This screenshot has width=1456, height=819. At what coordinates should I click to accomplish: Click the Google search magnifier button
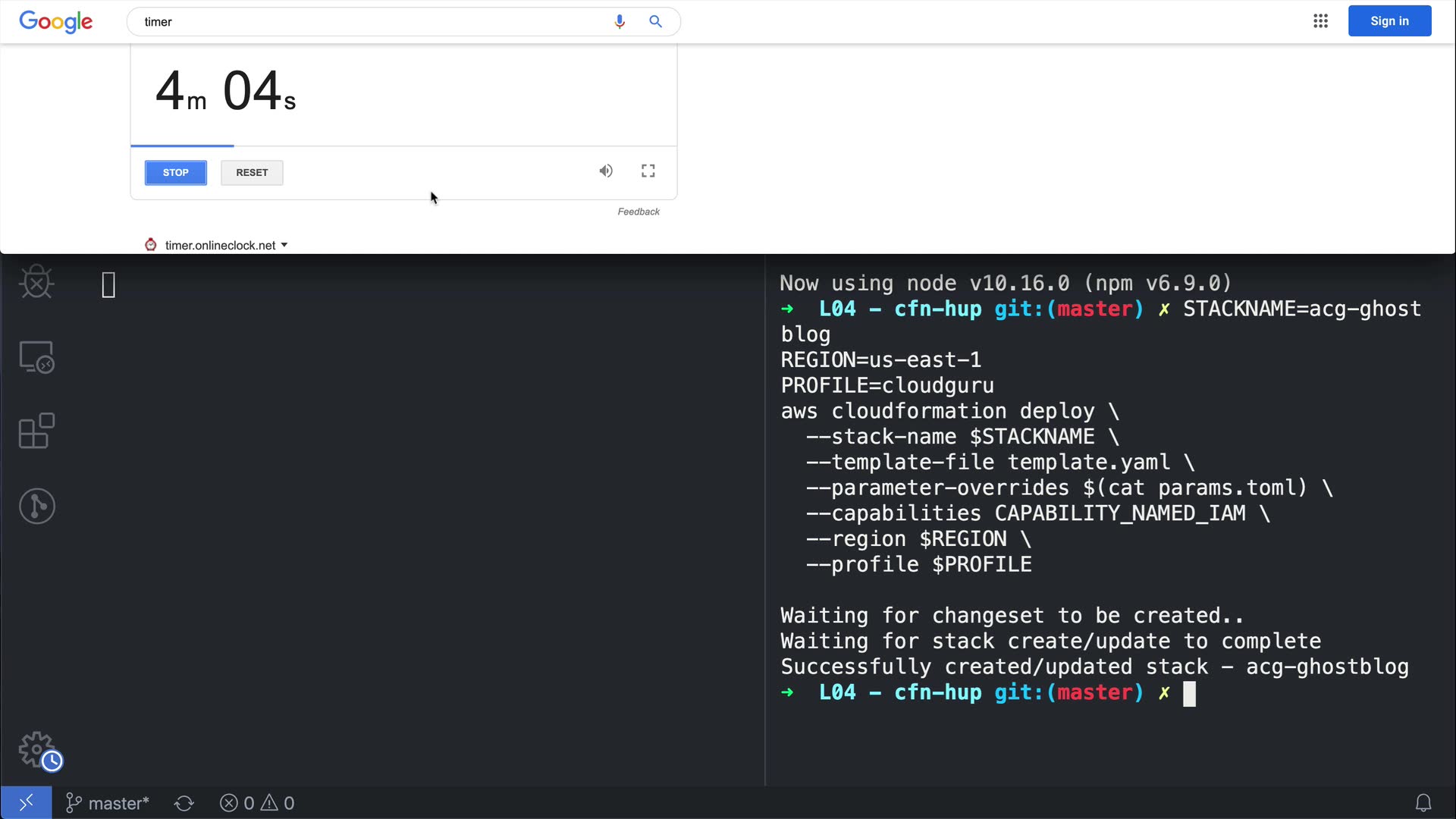point(655,22)
